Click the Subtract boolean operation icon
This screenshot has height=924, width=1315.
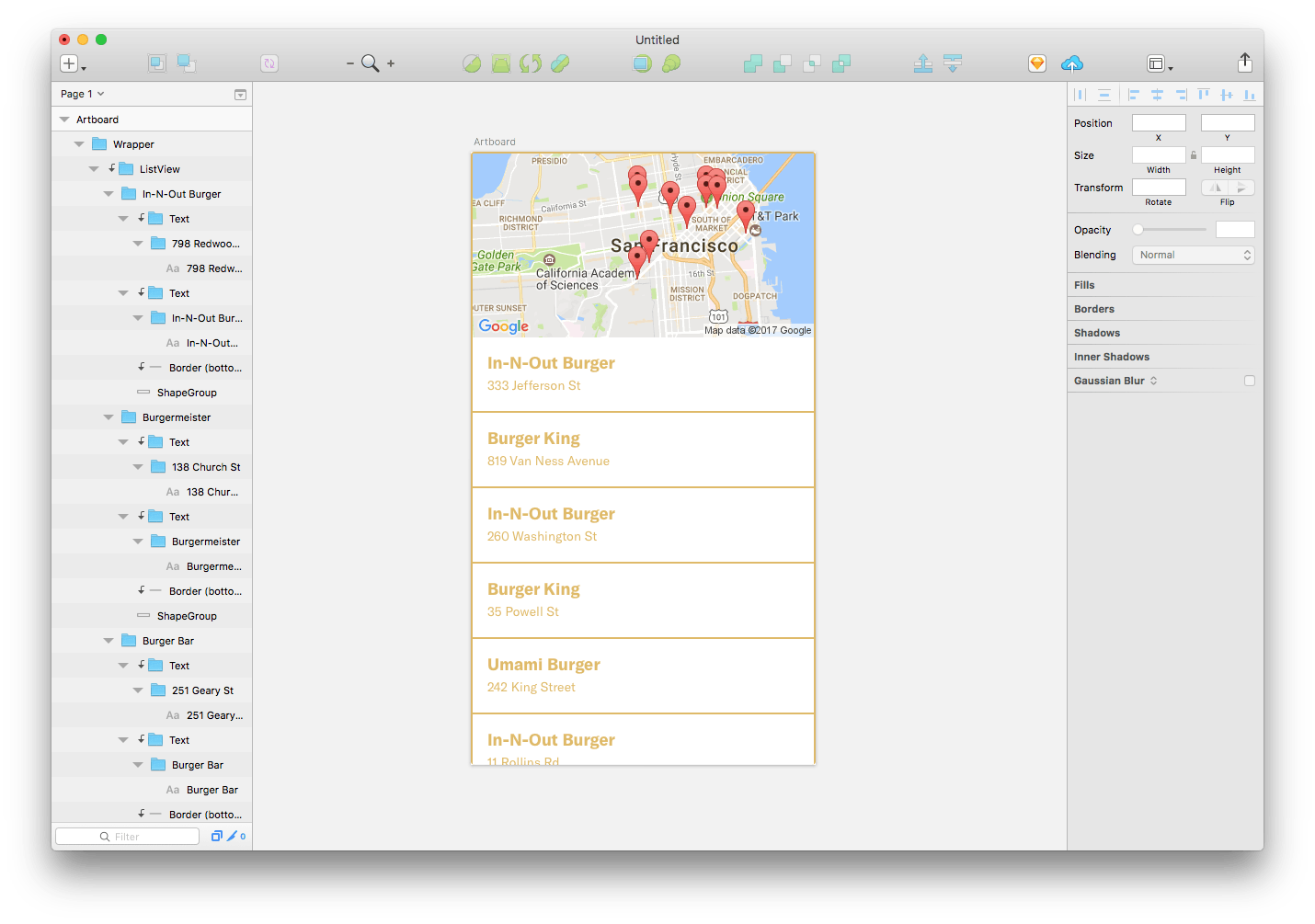pos(783,63)
